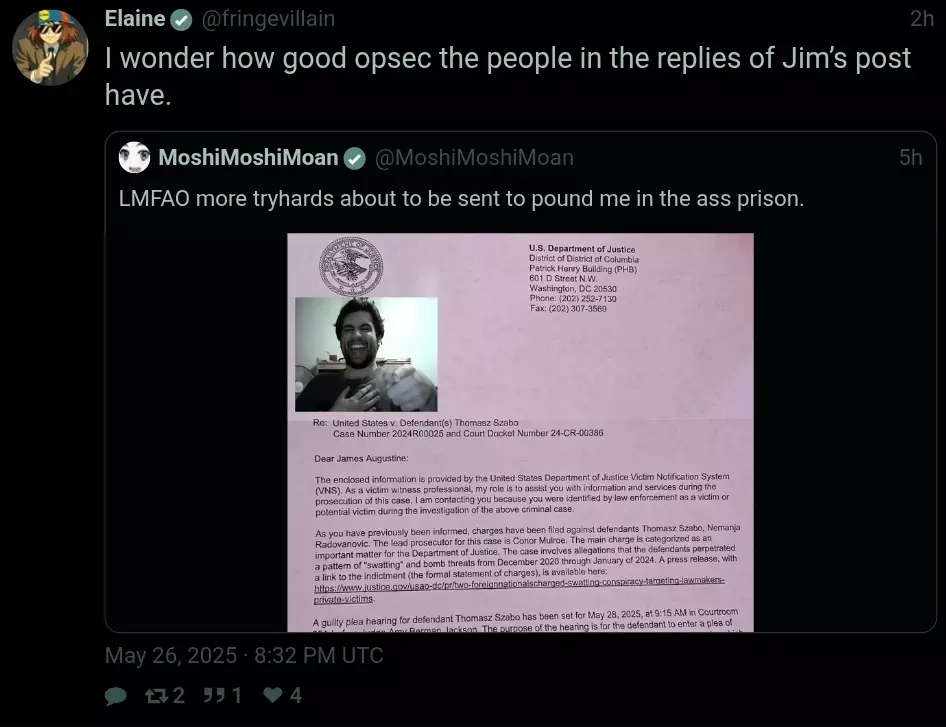Click the reply speech bubble icon
This screenshot has height=727, width=946.
tap(116, 696)
